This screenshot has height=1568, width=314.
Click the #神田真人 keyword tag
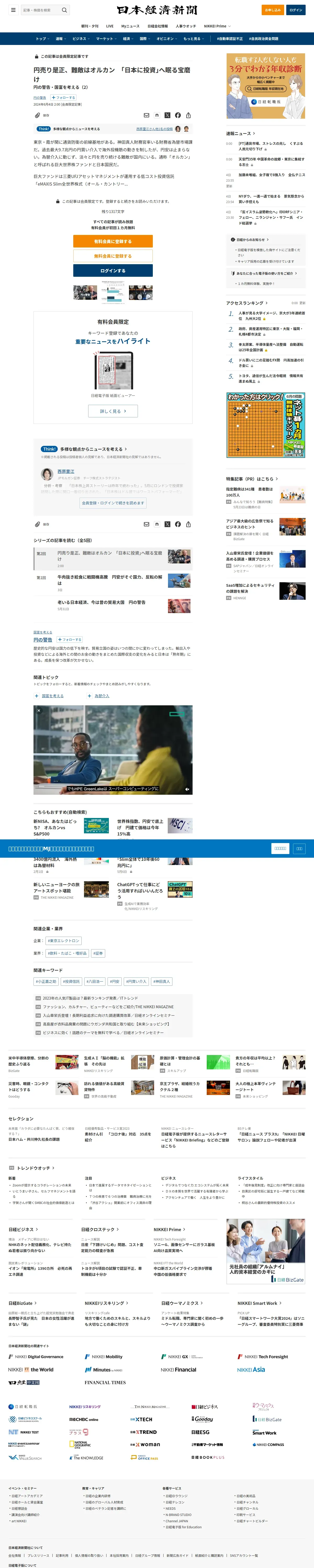click(x=161, y=981)
